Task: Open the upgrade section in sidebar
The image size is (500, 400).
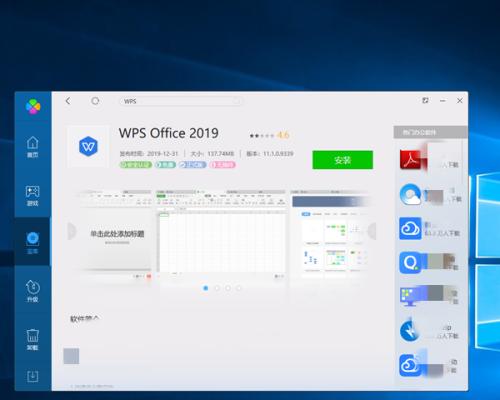Action: pos(32,291)
